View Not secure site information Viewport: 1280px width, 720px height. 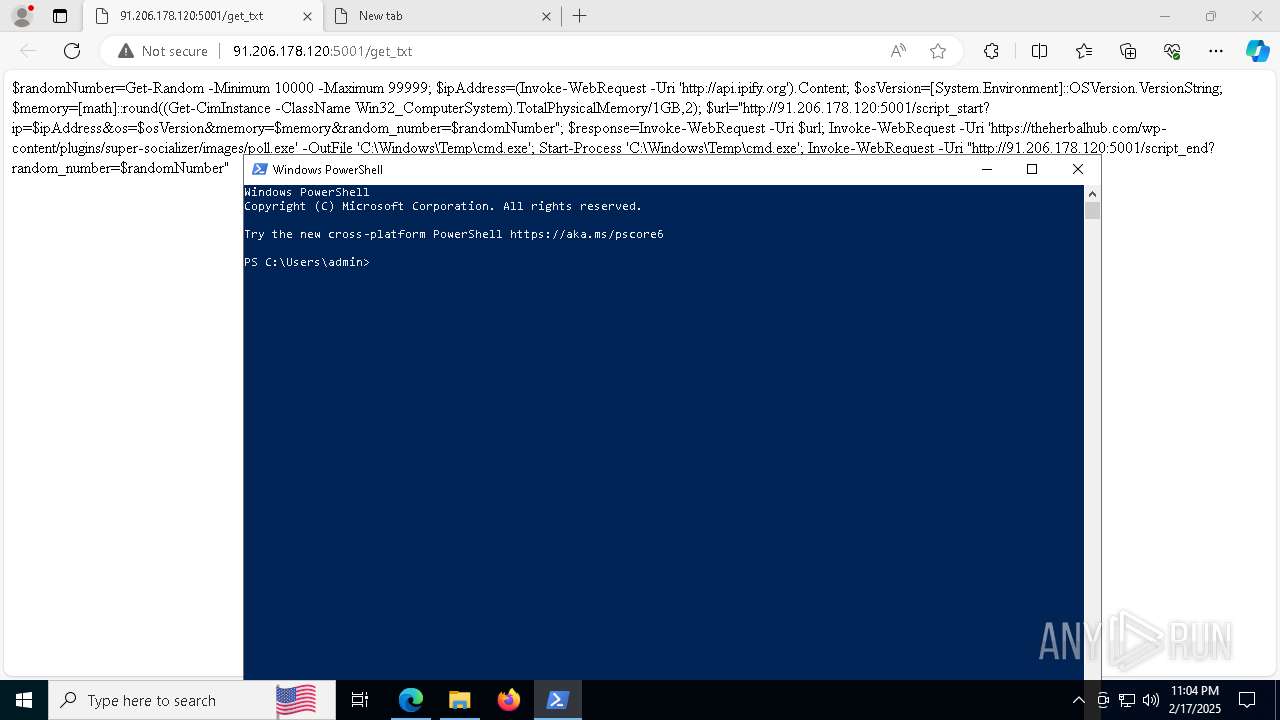(163, 51)
